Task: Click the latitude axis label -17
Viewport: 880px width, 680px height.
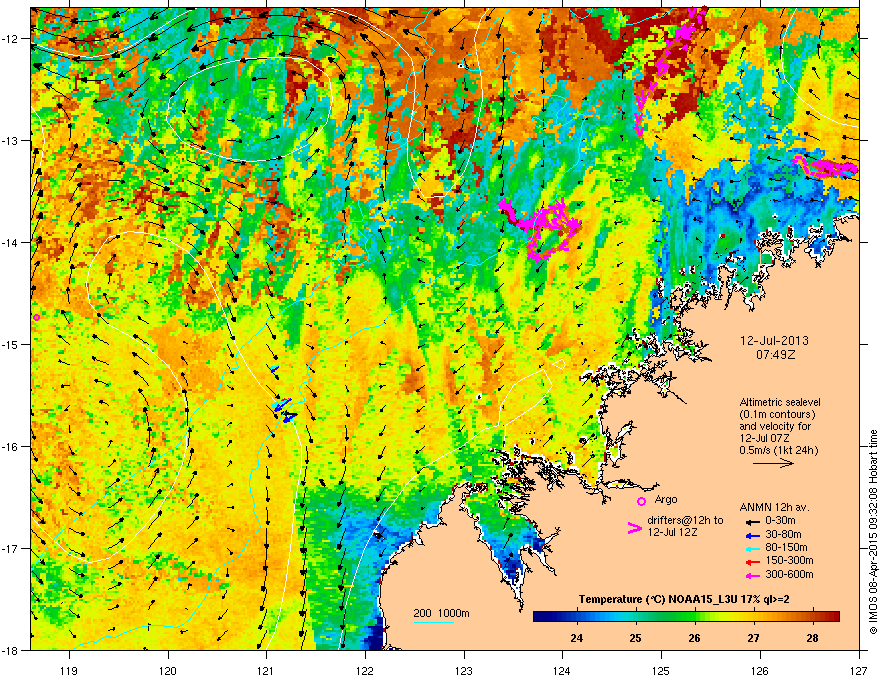Action: (x=11, y=548)
